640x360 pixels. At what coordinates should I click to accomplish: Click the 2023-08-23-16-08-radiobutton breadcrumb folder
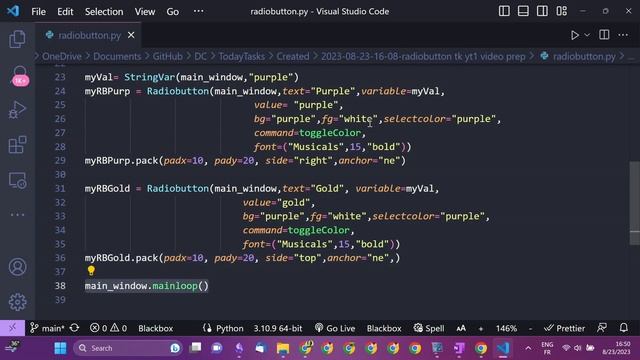point(423,56)
